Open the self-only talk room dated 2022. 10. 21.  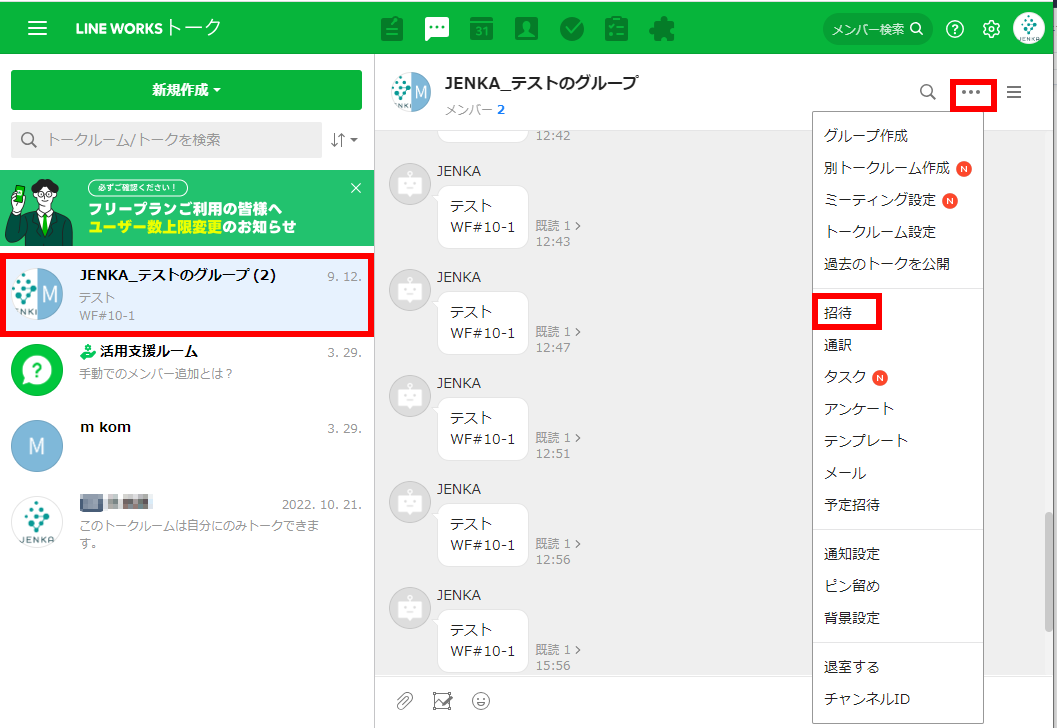(187, 522)
